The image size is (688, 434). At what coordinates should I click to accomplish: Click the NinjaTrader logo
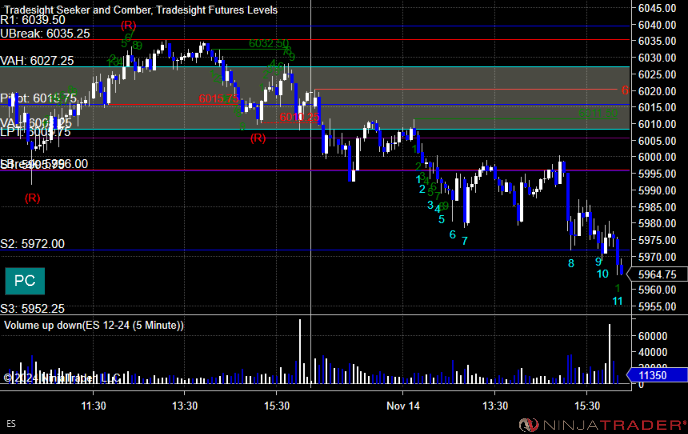[602, 425]
